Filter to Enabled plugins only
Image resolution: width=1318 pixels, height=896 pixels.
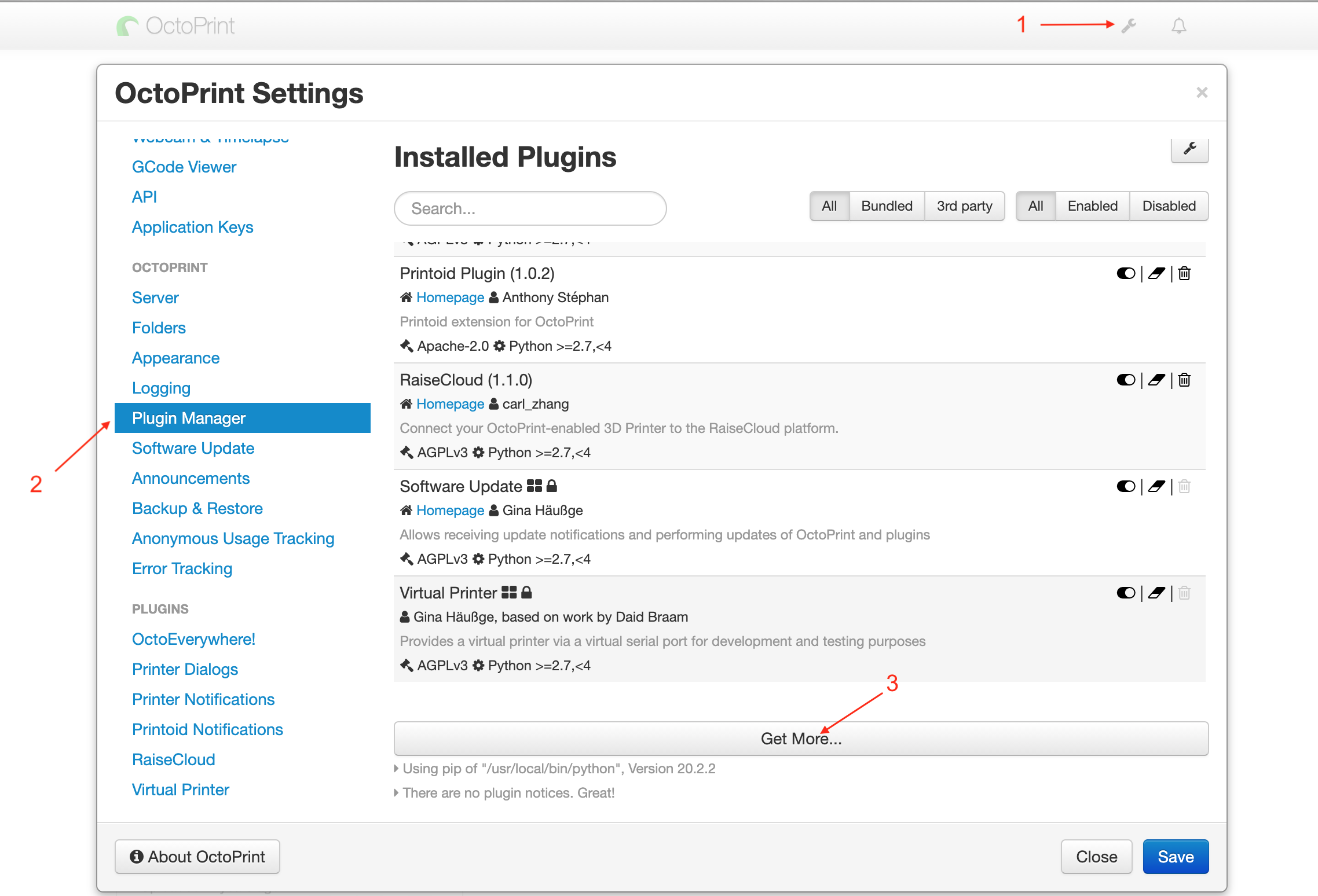coord(1092,206)
